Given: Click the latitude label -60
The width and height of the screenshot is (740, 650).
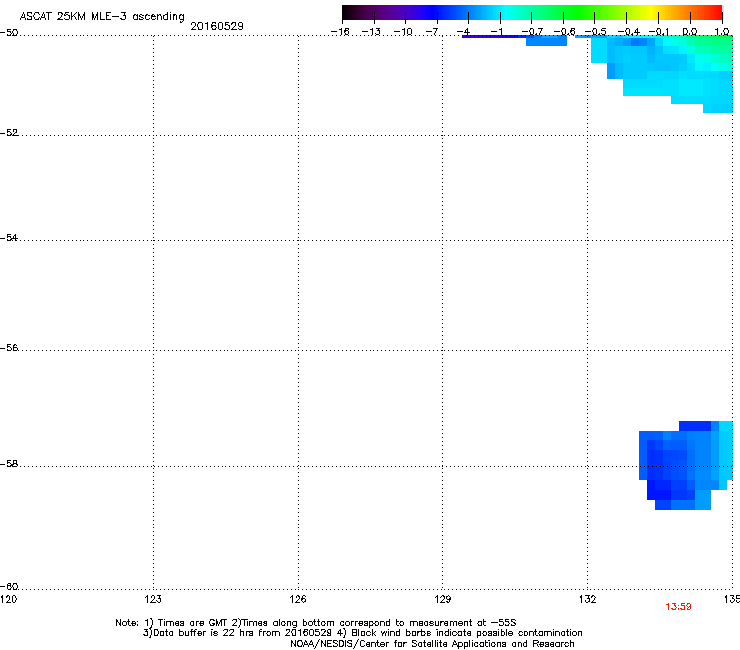Looking at the screenshot, I should click(9, 586).
